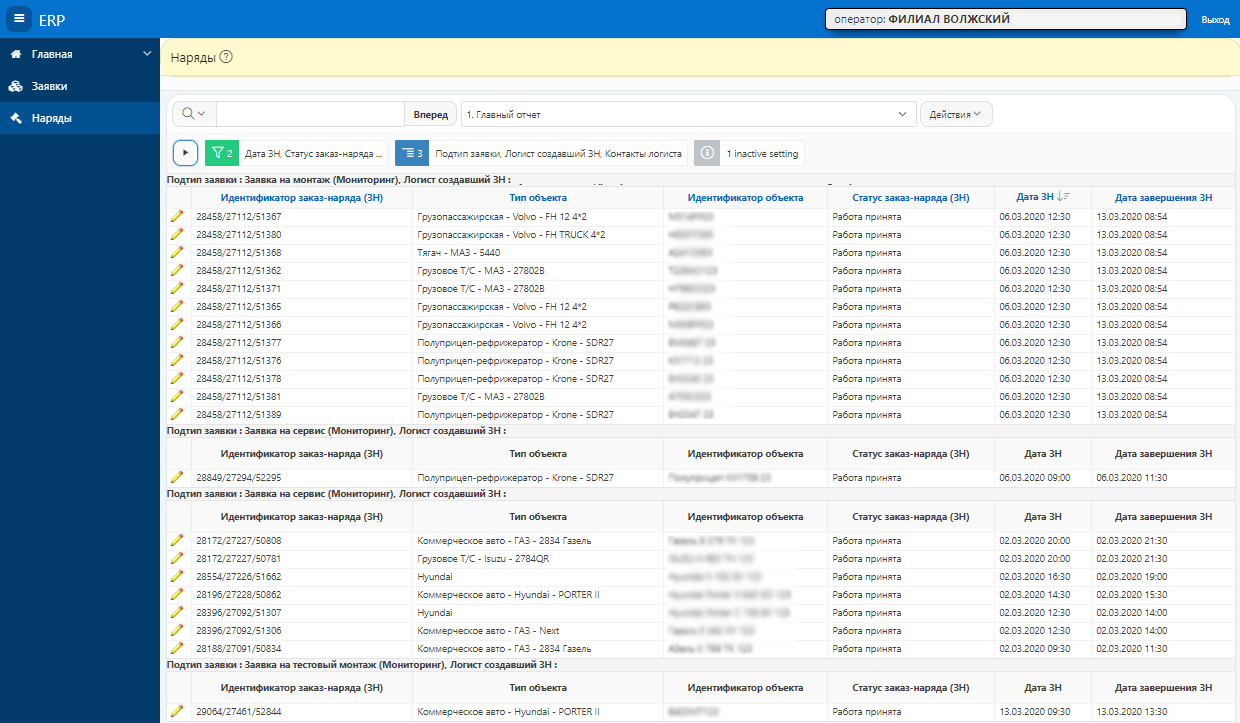Edit order 28458/27112/51381 with pencil icon
Image resolution: width=1240 pixels, height=723 pixels.
[177, 396]
